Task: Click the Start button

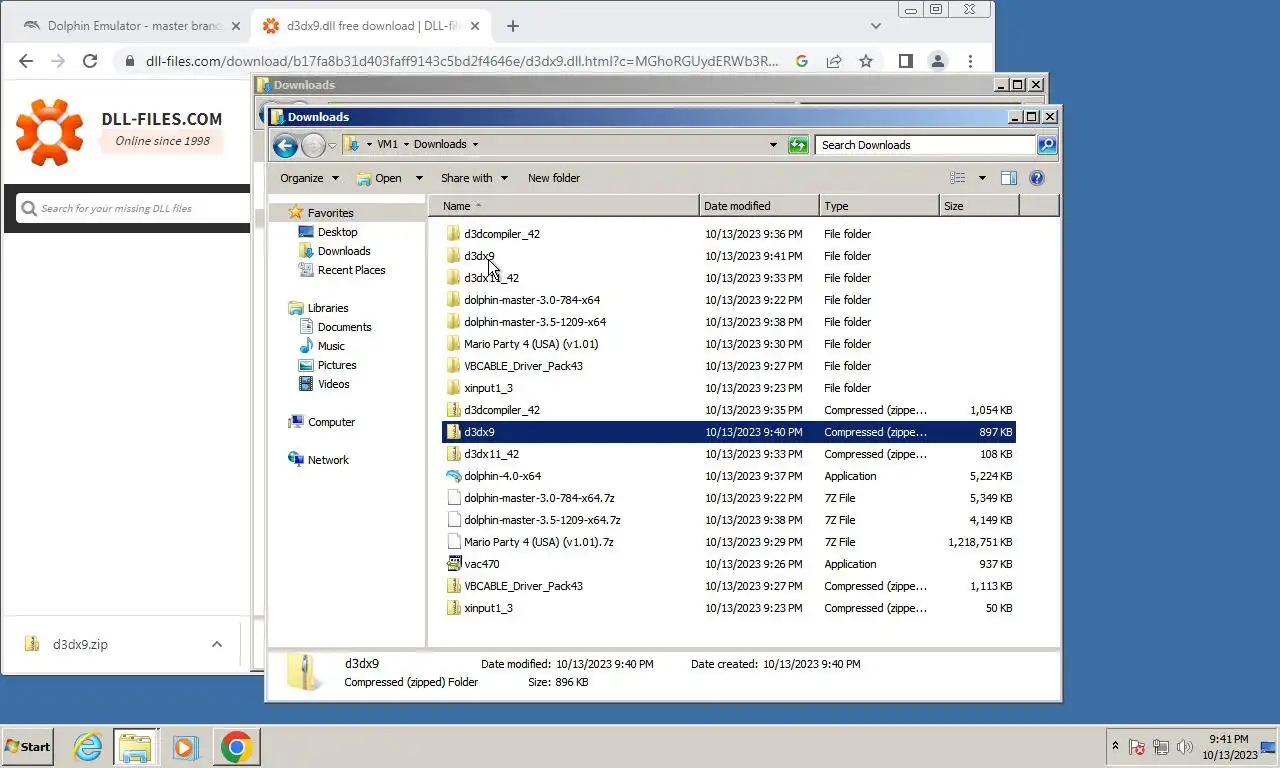Action: [x=28, y=746]
